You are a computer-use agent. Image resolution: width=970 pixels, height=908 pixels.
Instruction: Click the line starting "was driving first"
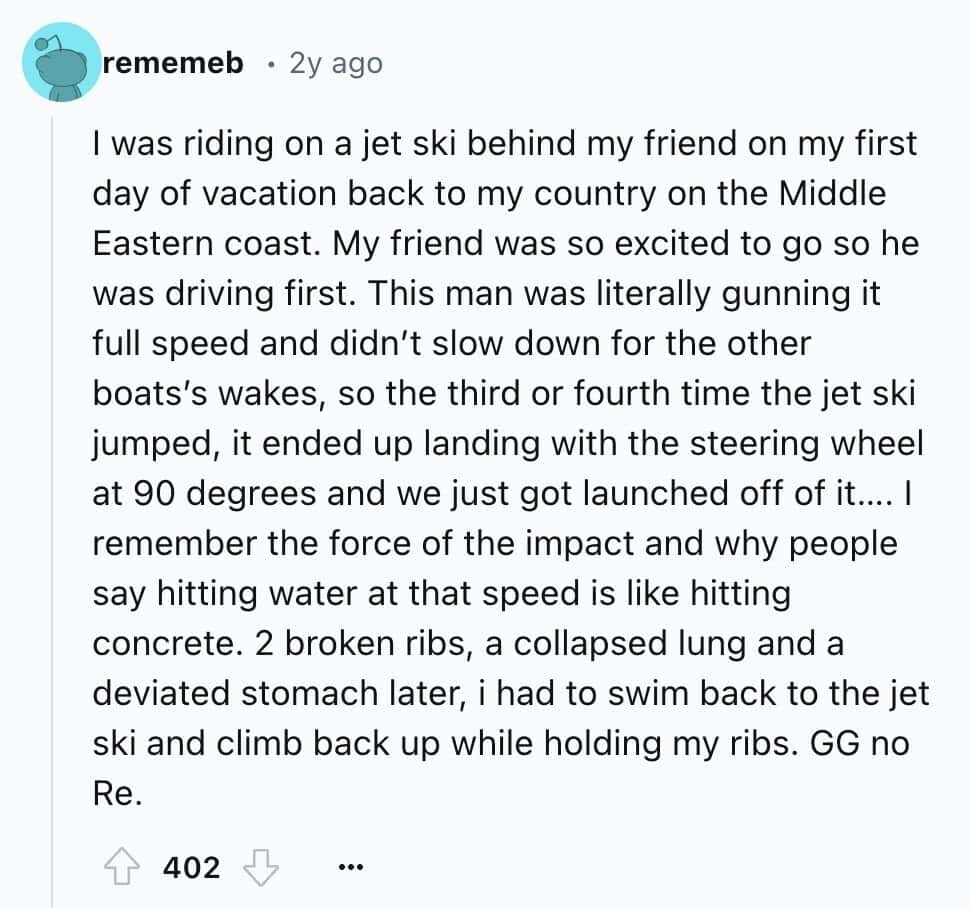490,294
